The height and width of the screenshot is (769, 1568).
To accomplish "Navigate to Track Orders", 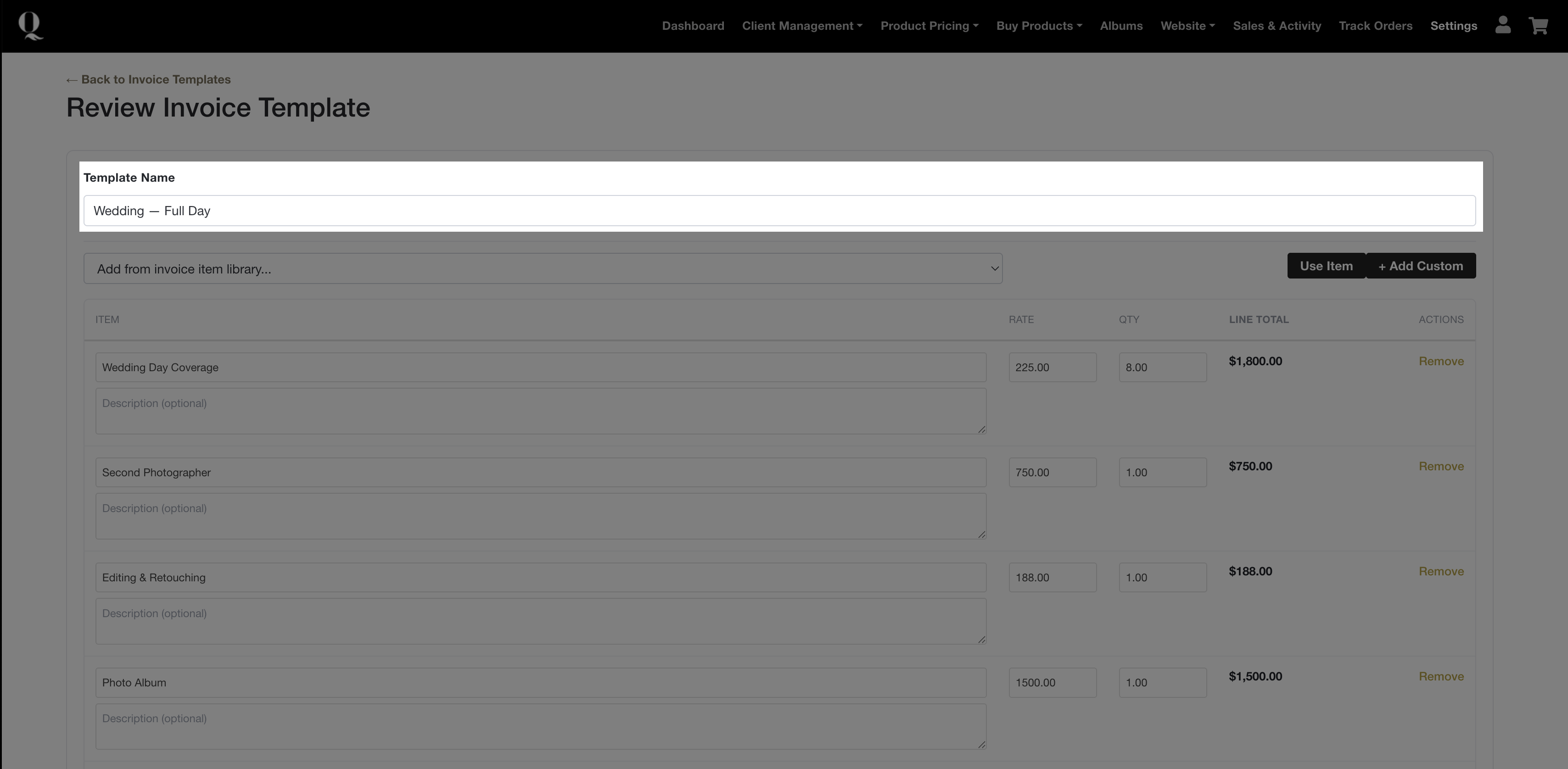I will click(1375, 26).
